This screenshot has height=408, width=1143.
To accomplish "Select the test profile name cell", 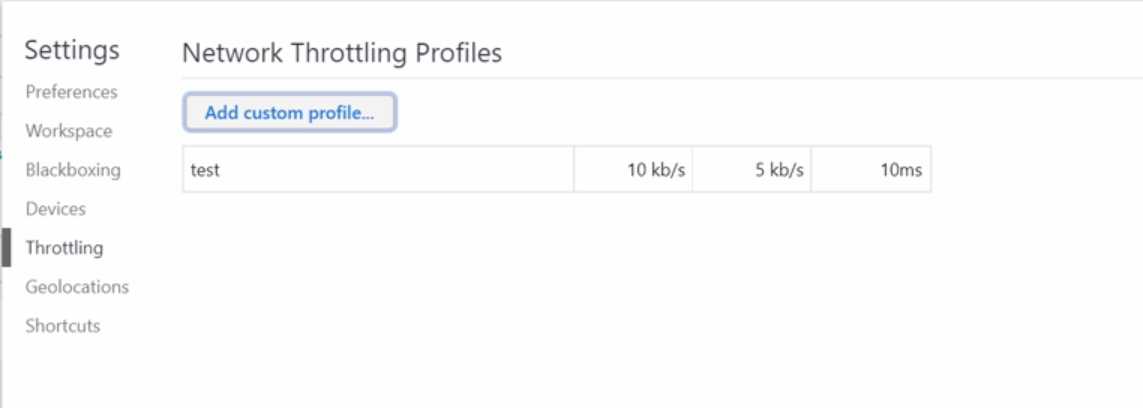I will [x=378, y=170].
